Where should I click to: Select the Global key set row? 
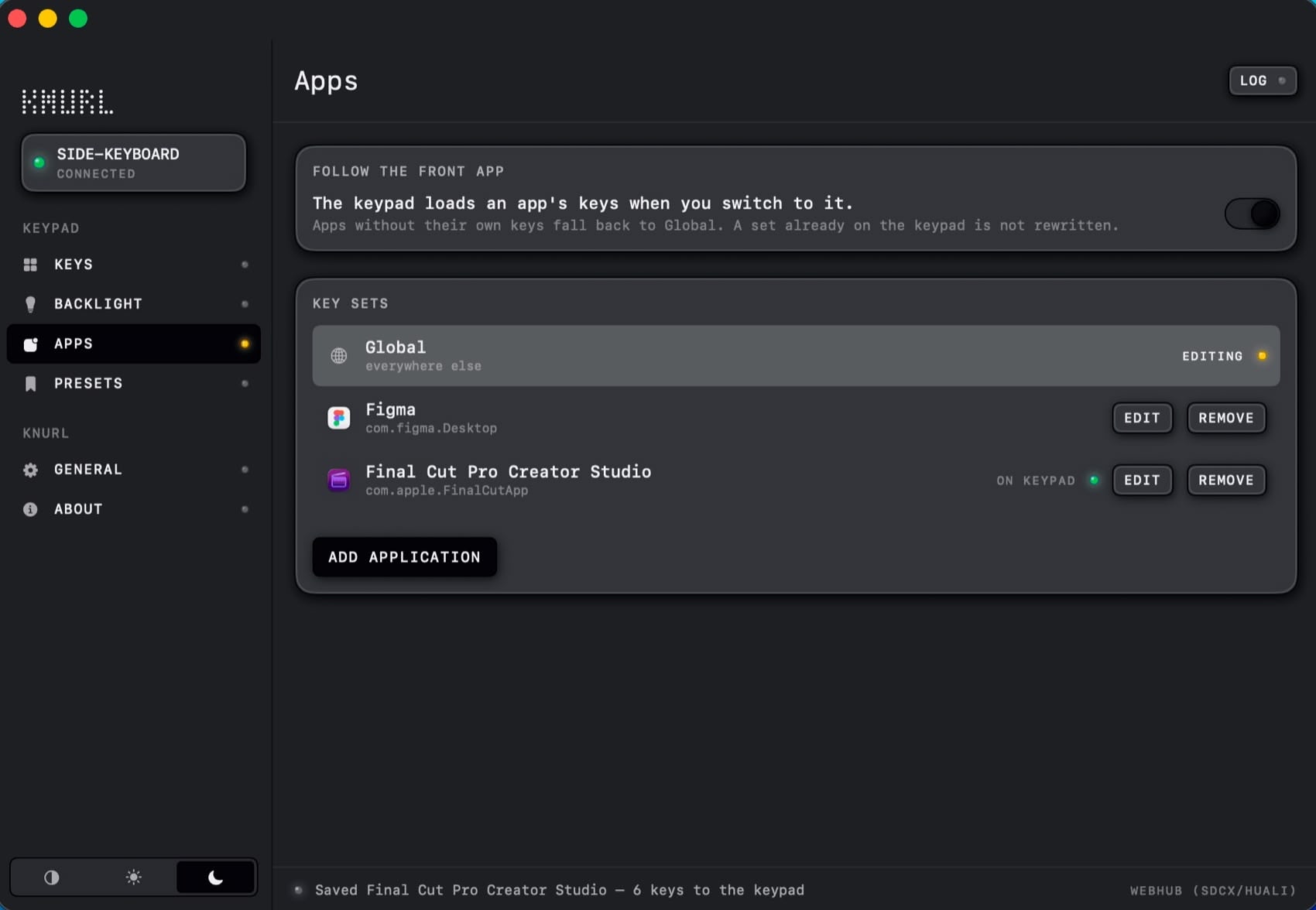796,356
